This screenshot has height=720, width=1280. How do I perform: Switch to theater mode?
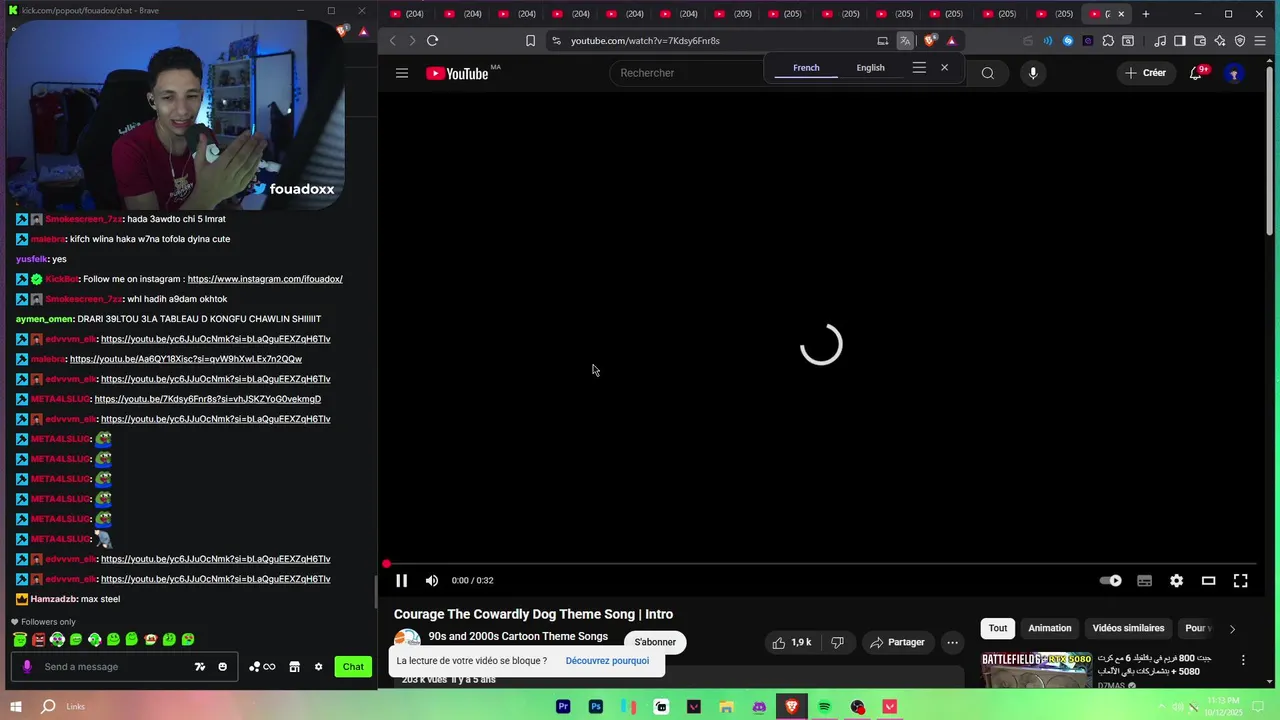(1208, 580)
